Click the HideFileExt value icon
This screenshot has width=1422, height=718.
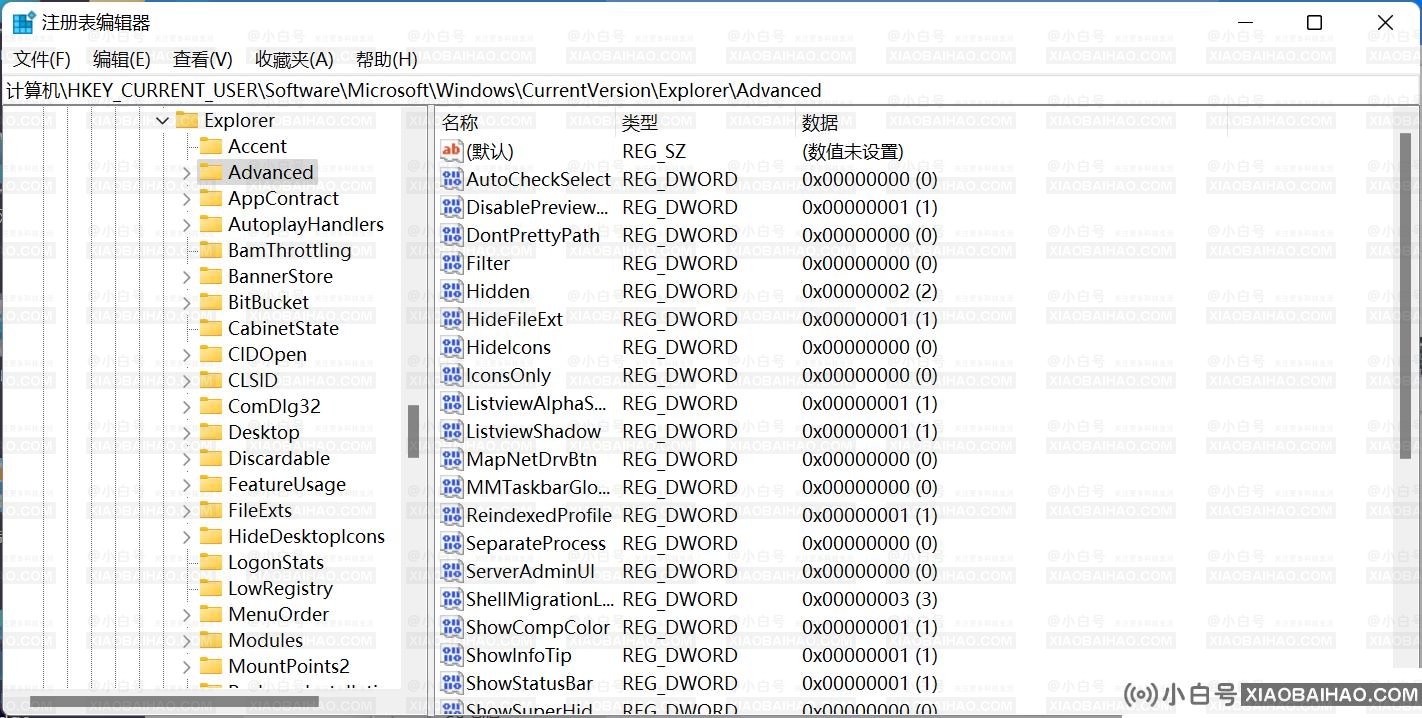coord(452,319)
